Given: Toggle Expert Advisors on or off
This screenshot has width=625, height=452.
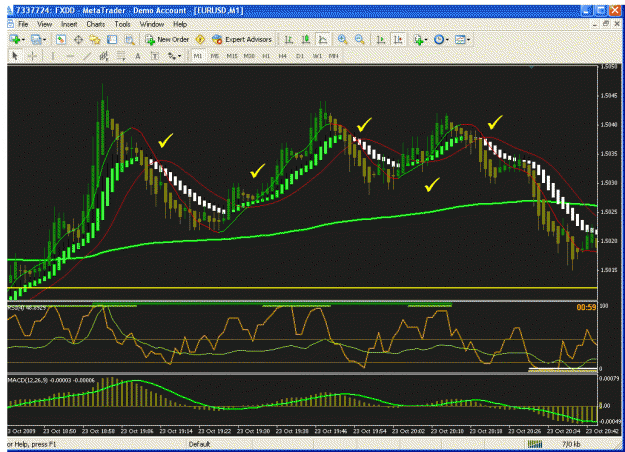Looking at the screenshot, I should tap(242, 39).
